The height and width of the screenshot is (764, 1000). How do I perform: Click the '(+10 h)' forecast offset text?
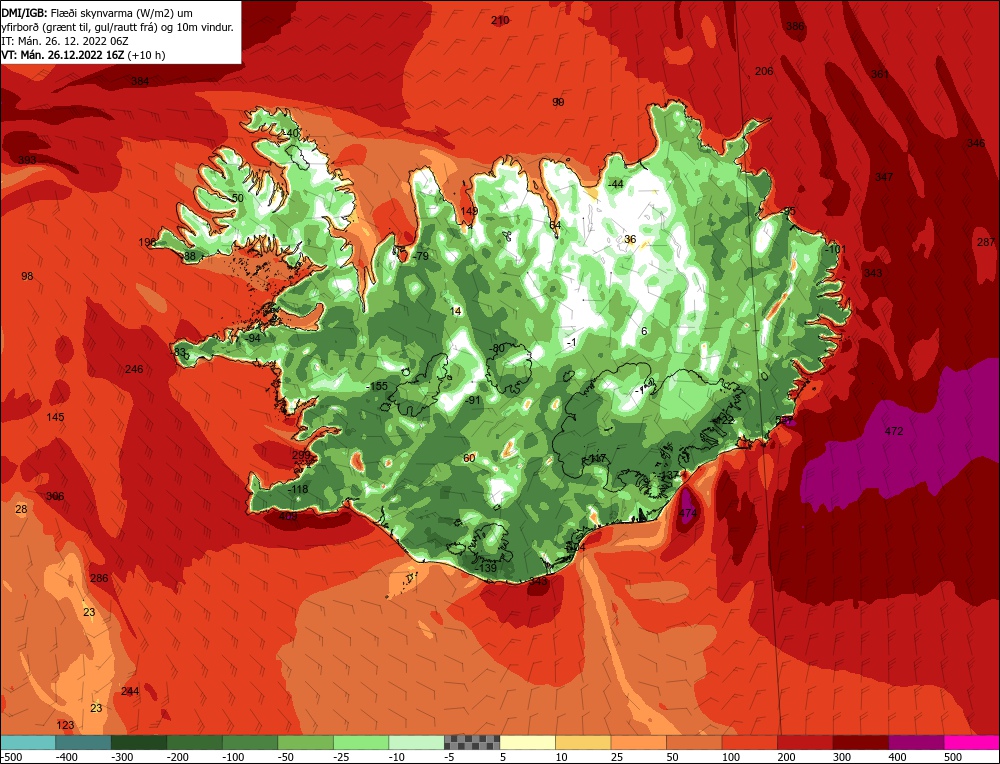[146, 55]
